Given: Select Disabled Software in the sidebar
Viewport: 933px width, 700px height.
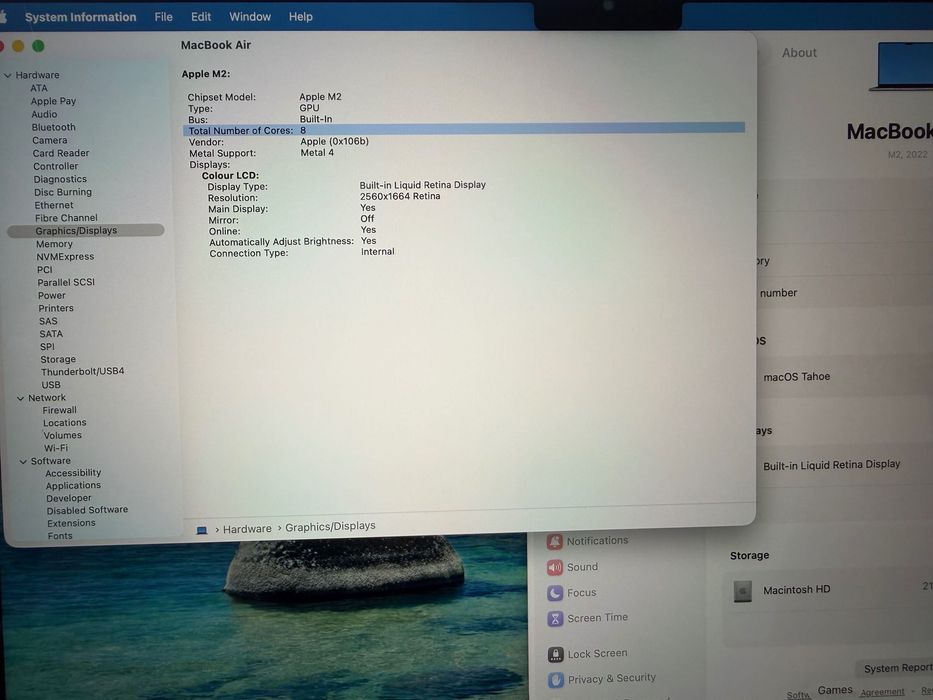Looking at the screenshot, I should pos(87,510).
